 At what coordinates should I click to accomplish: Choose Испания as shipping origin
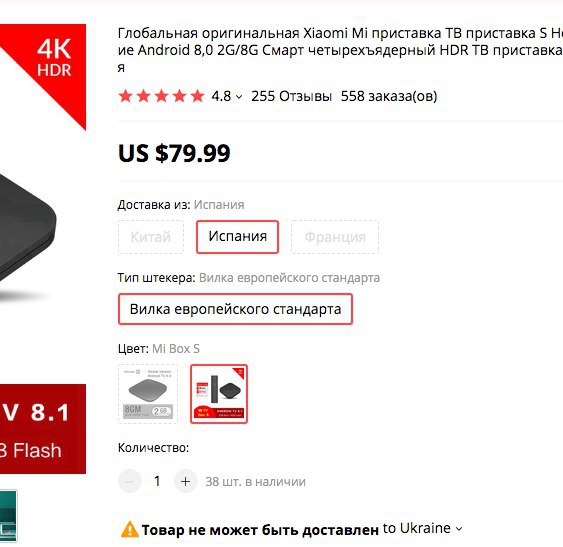click(237, 237)
